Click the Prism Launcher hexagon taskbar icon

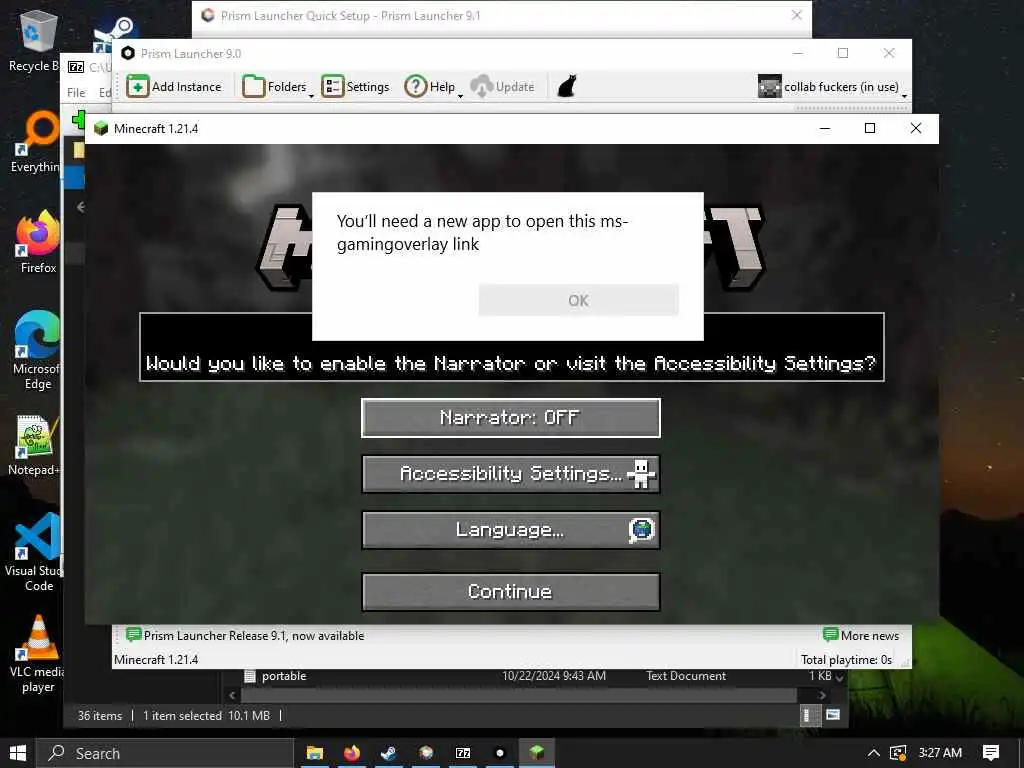500,753
